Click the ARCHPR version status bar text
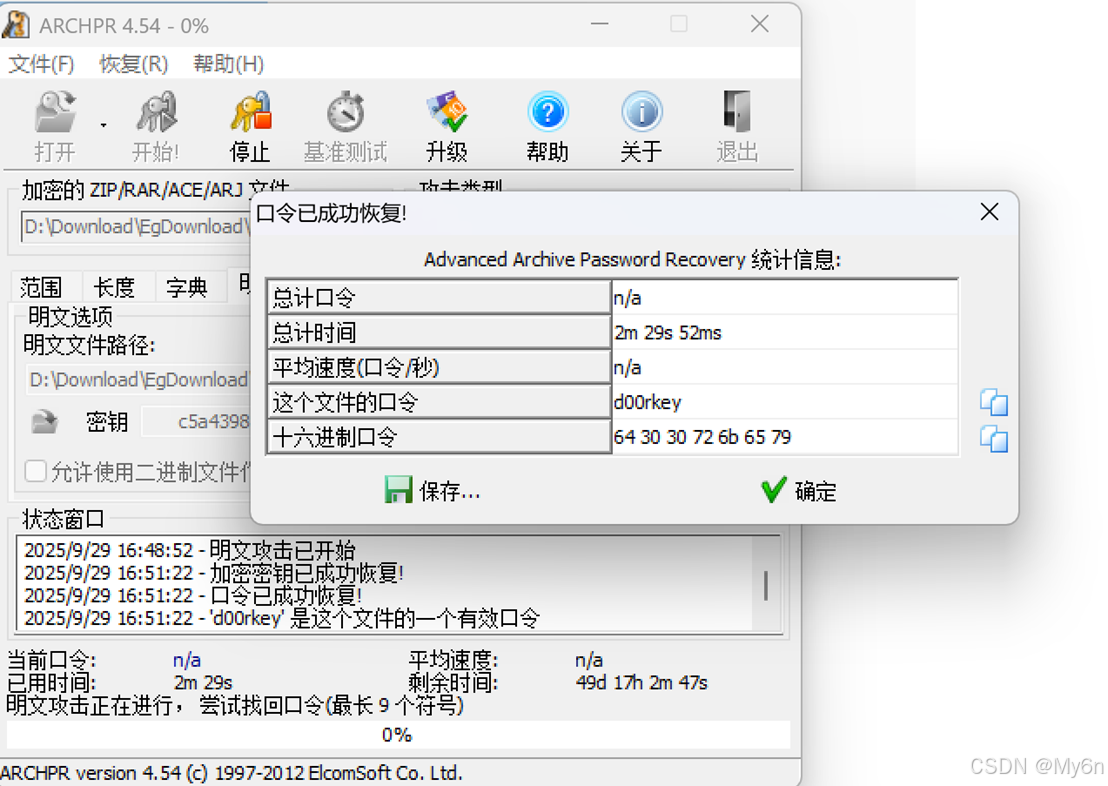The image size is (1108, 786). pos(232,773)
